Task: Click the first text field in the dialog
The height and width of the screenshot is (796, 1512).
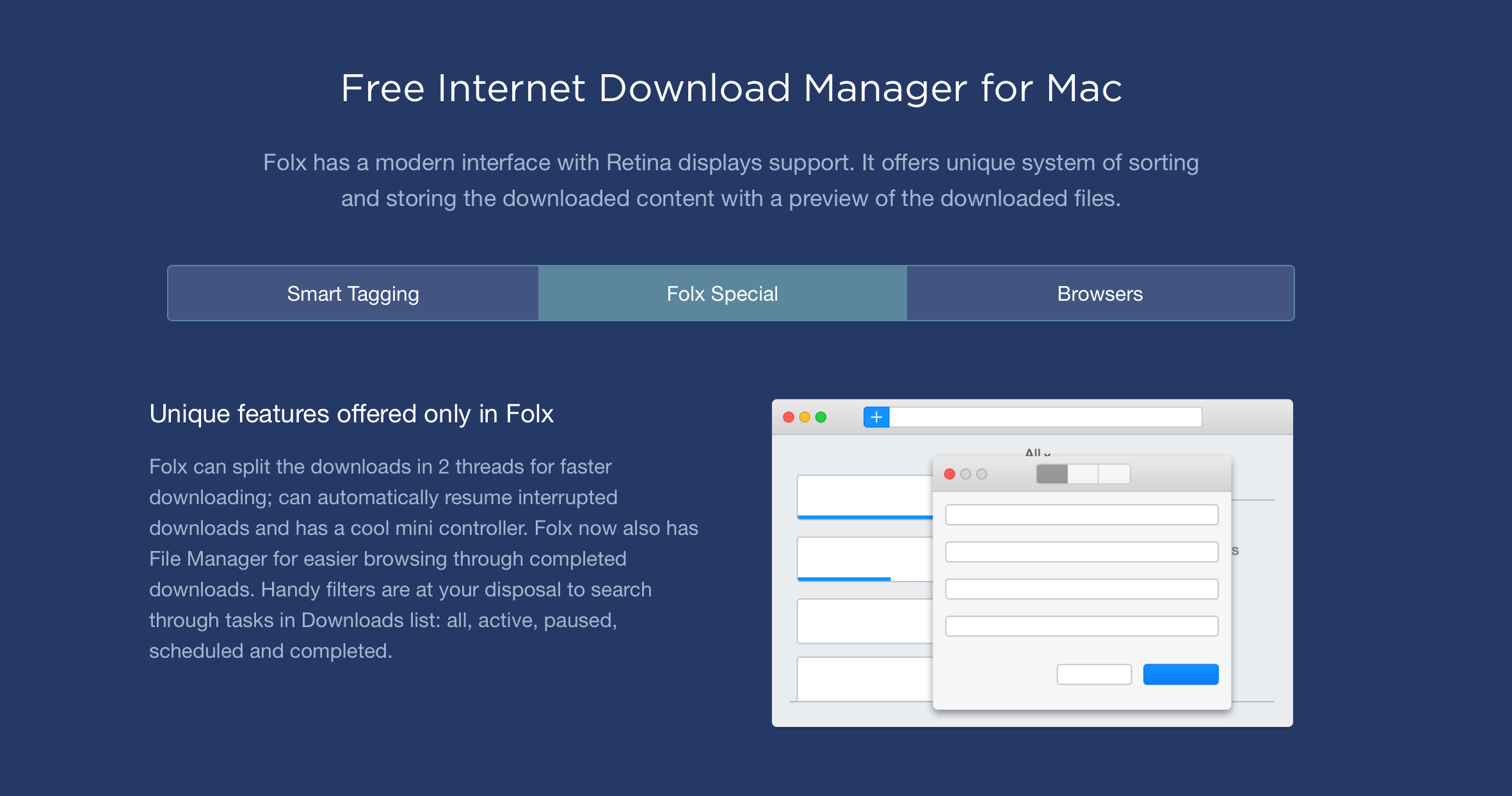Action: point(1081,515)
